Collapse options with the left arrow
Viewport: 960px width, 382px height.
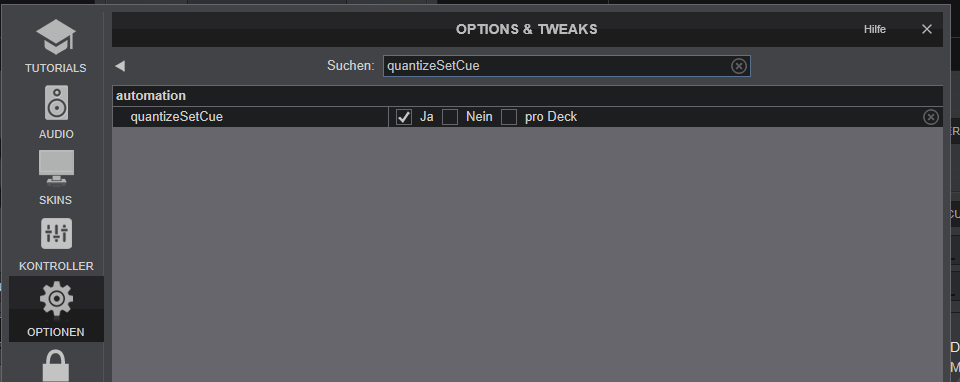click(120, 66)
